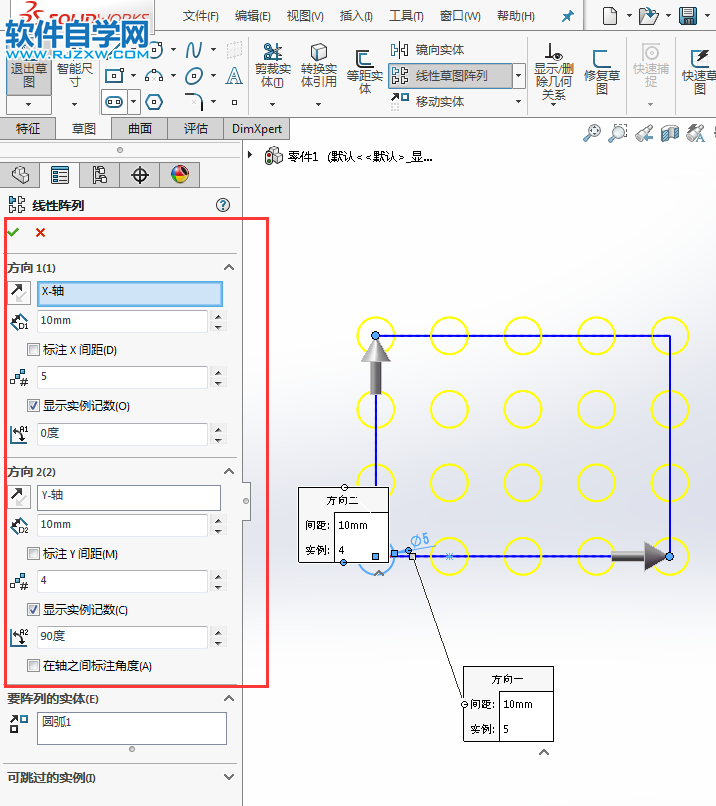Click the Zoom to Area icon
The image size is (716, 806).
pyautogui.click(x=618, y=133)
